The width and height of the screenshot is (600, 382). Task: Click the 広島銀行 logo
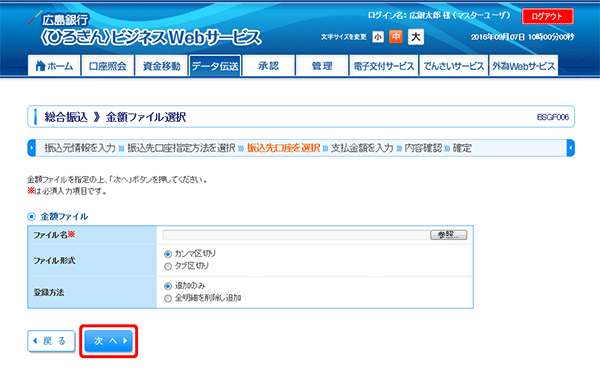pyautogui.click(x=58, y=19)
